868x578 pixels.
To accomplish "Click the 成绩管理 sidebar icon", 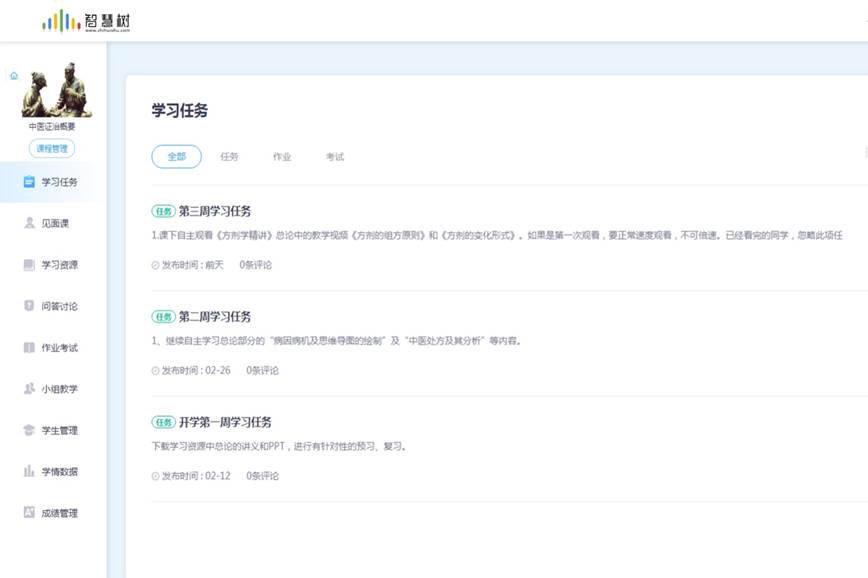I will pos(29,513).
